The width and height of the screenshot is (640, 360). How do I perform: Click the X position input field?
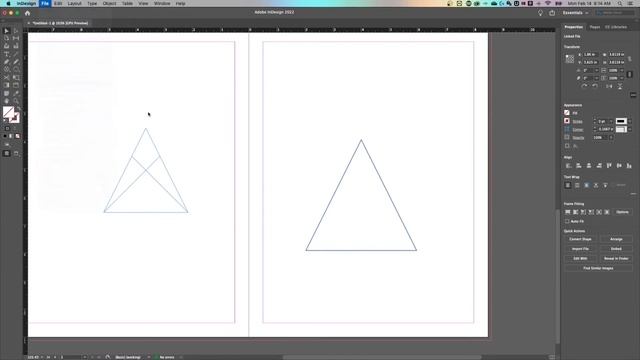coord(590,54)
